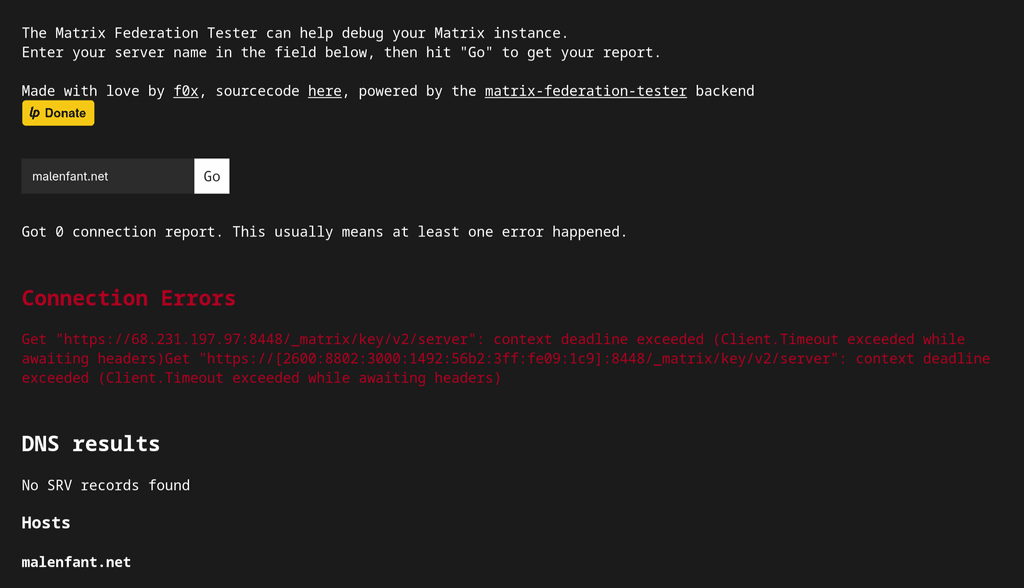This screenshot has width=1024, height=588.
Task: Open the f0x author link
Action: pos(185,91)
